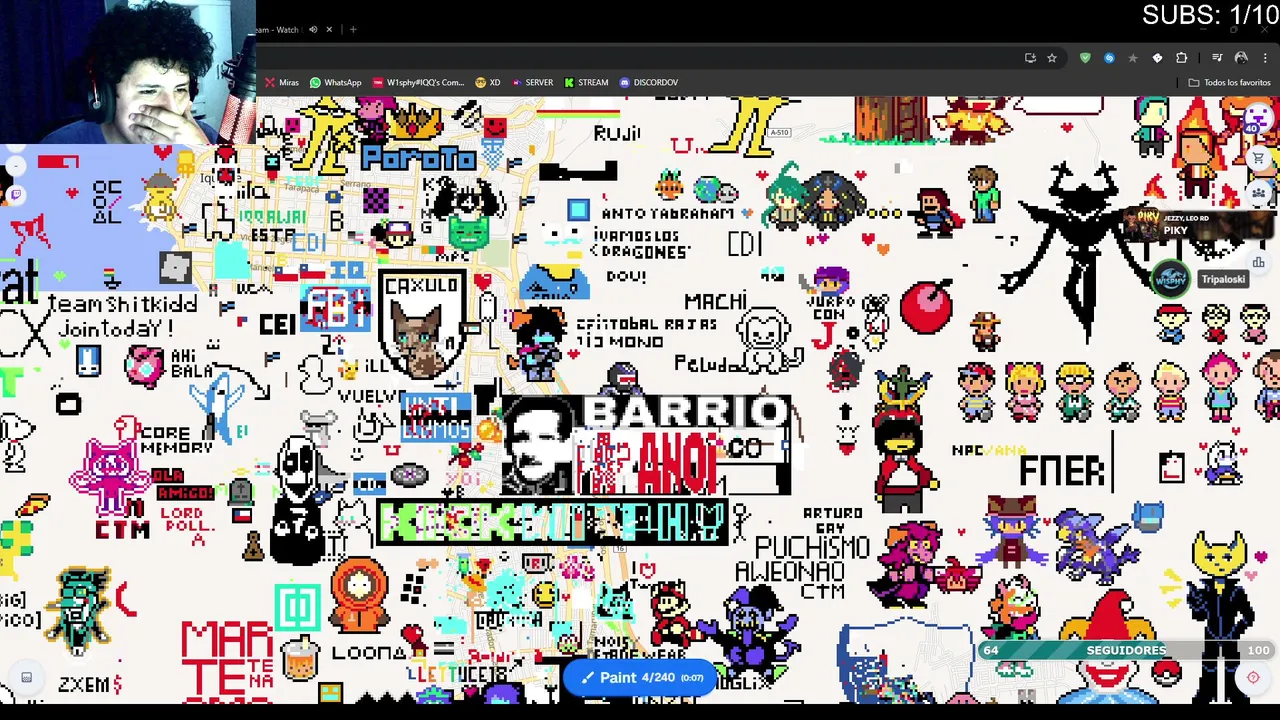This screenshot has width=1280, height=720.
Task: Click the Paint 4/240 button
Action: click(640, 677)
